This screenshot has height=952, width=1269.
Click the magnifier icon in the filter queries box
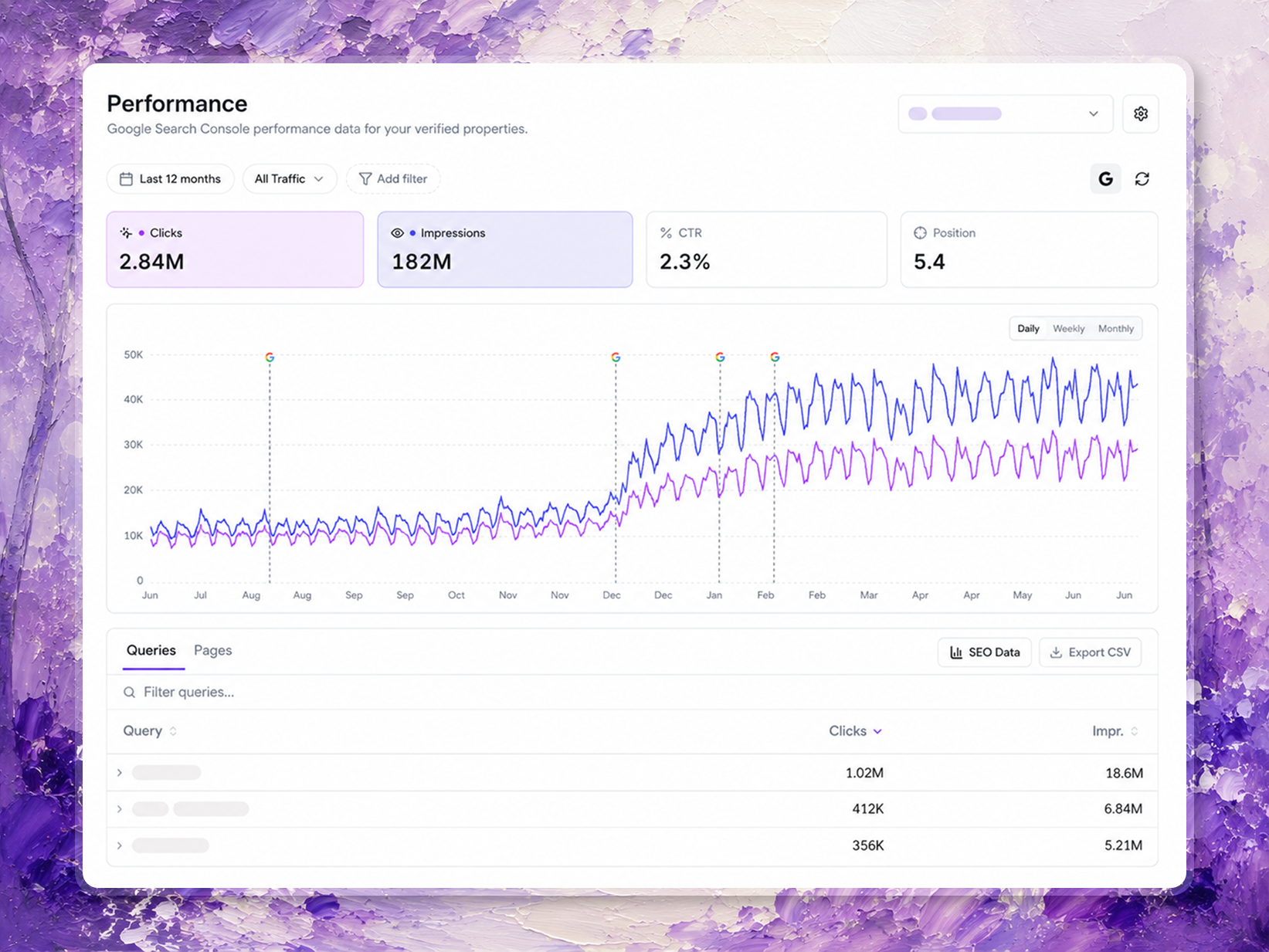130,693
